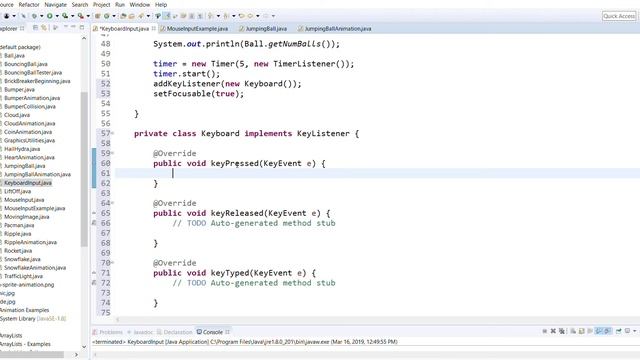Toggle Pin Console in Console toolbar
The width and height of the screenshot is (640, 360).
(x=618, y=331)
